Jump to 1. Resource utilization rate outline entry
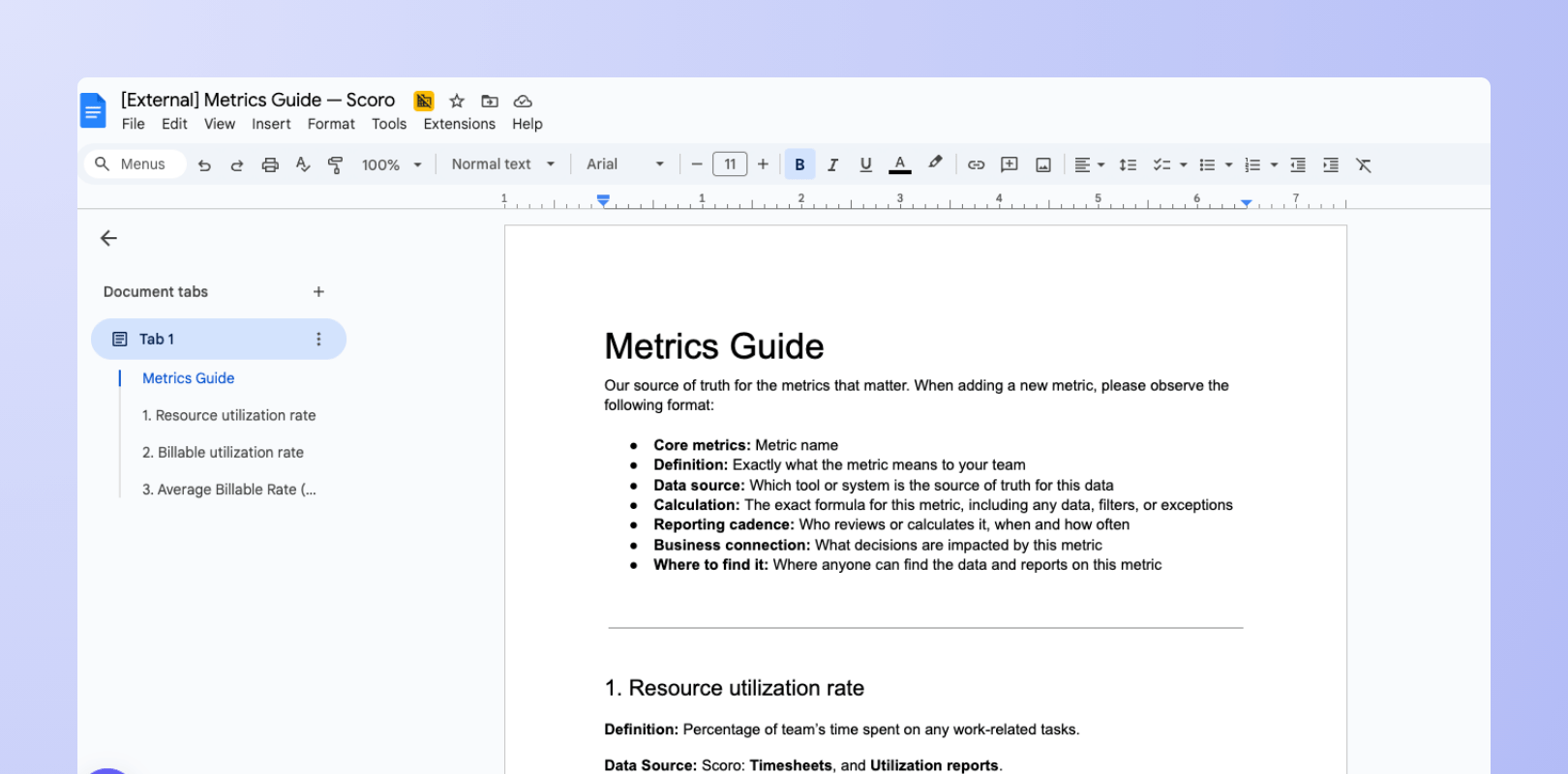 pyautogui.click(x=229, y=415)
